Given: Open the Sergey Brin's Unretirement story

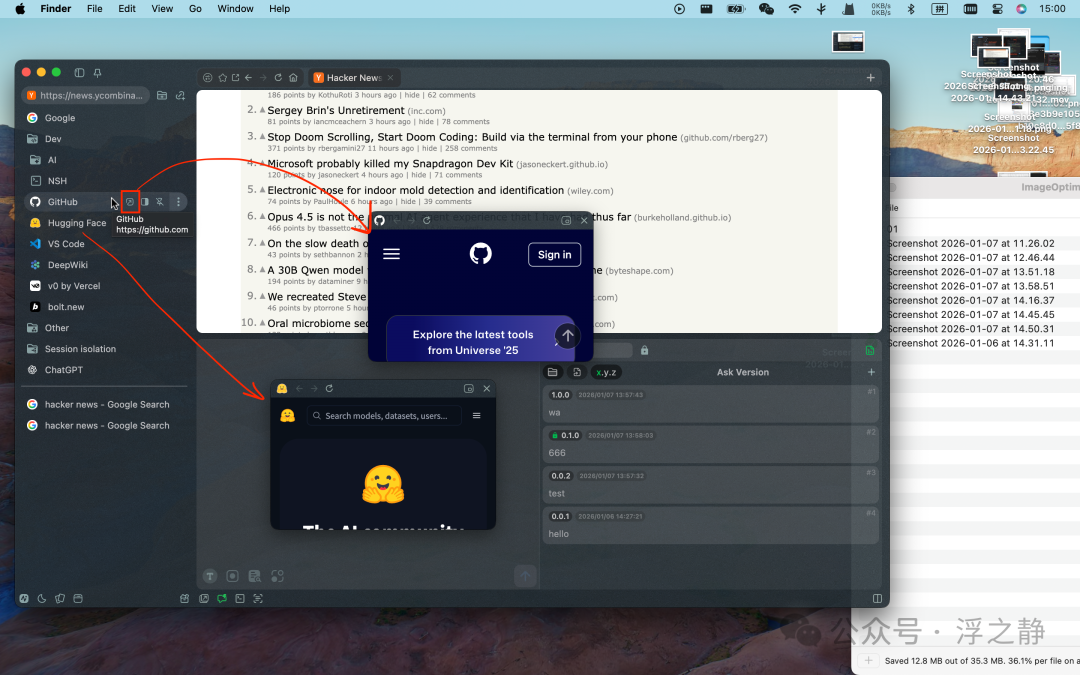Looking at the screenshot, I should click(x=336, y=110).
